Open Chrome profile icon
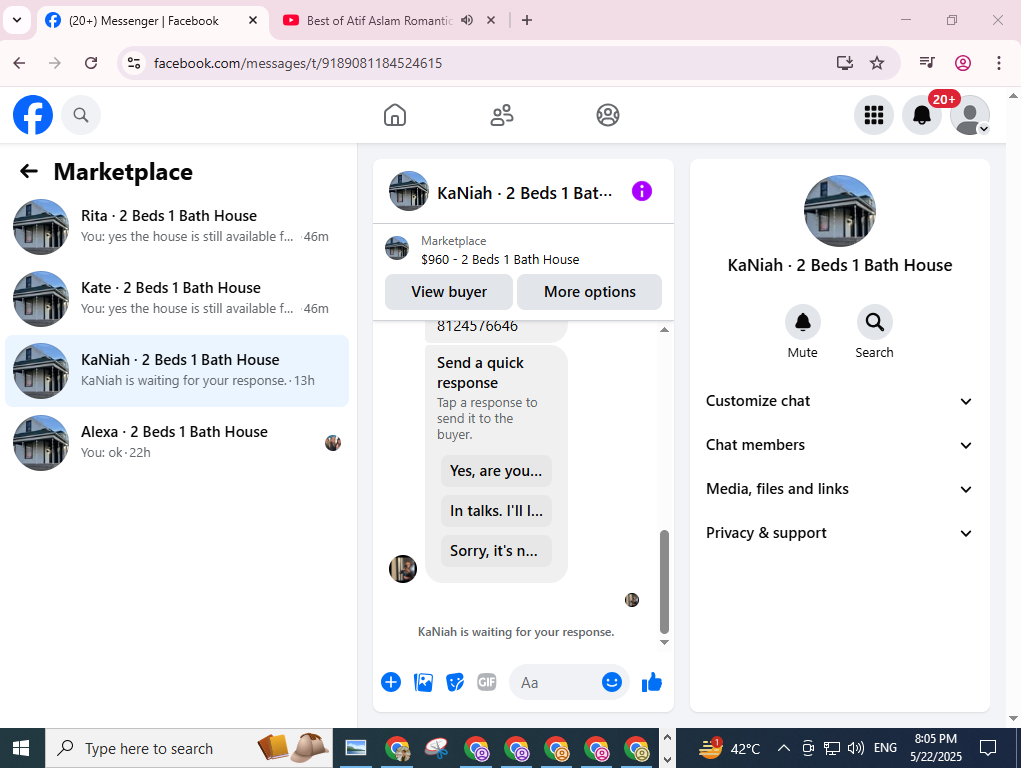 963,63
